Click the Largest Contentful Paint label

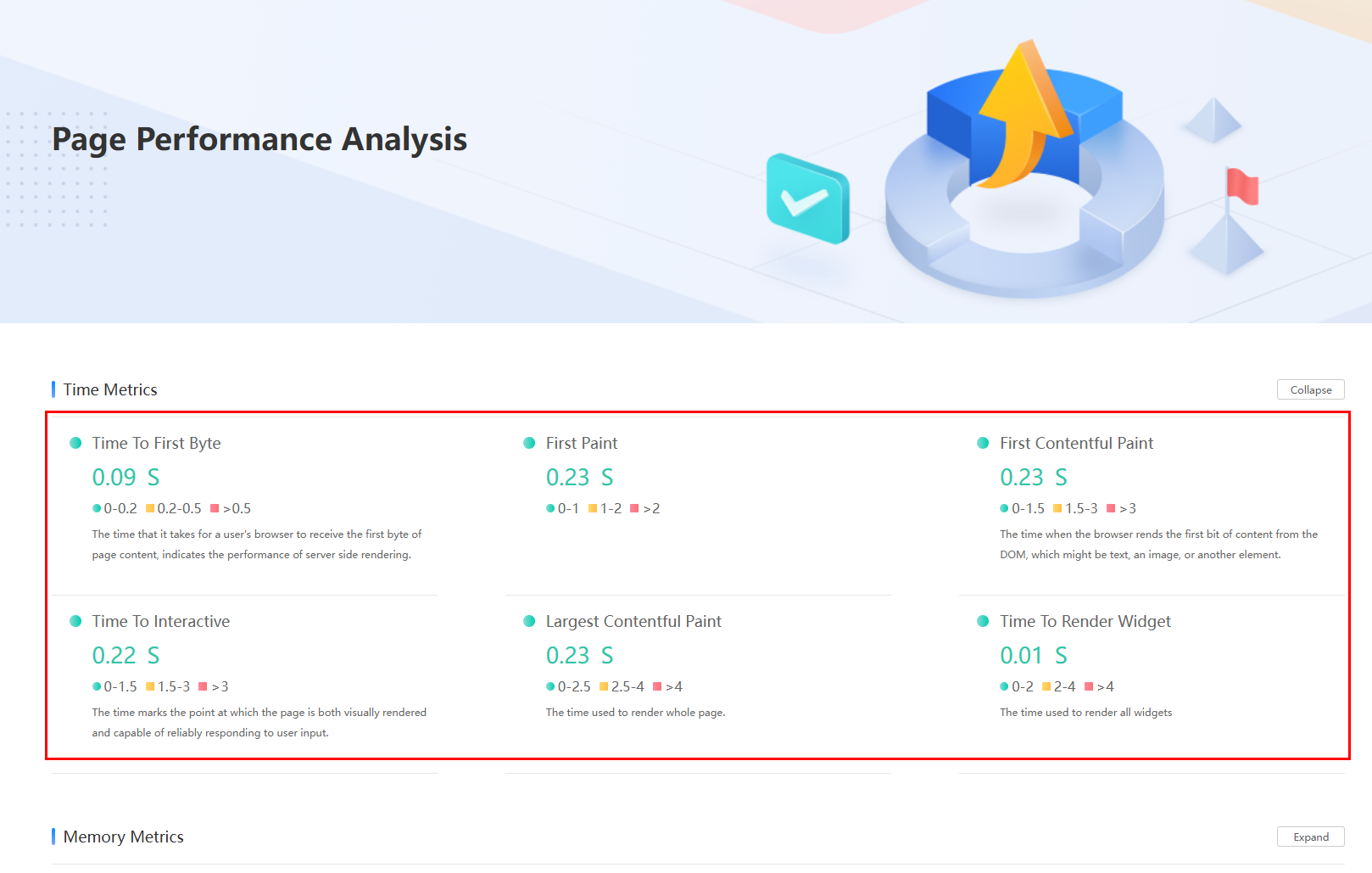tap(633, 621)
